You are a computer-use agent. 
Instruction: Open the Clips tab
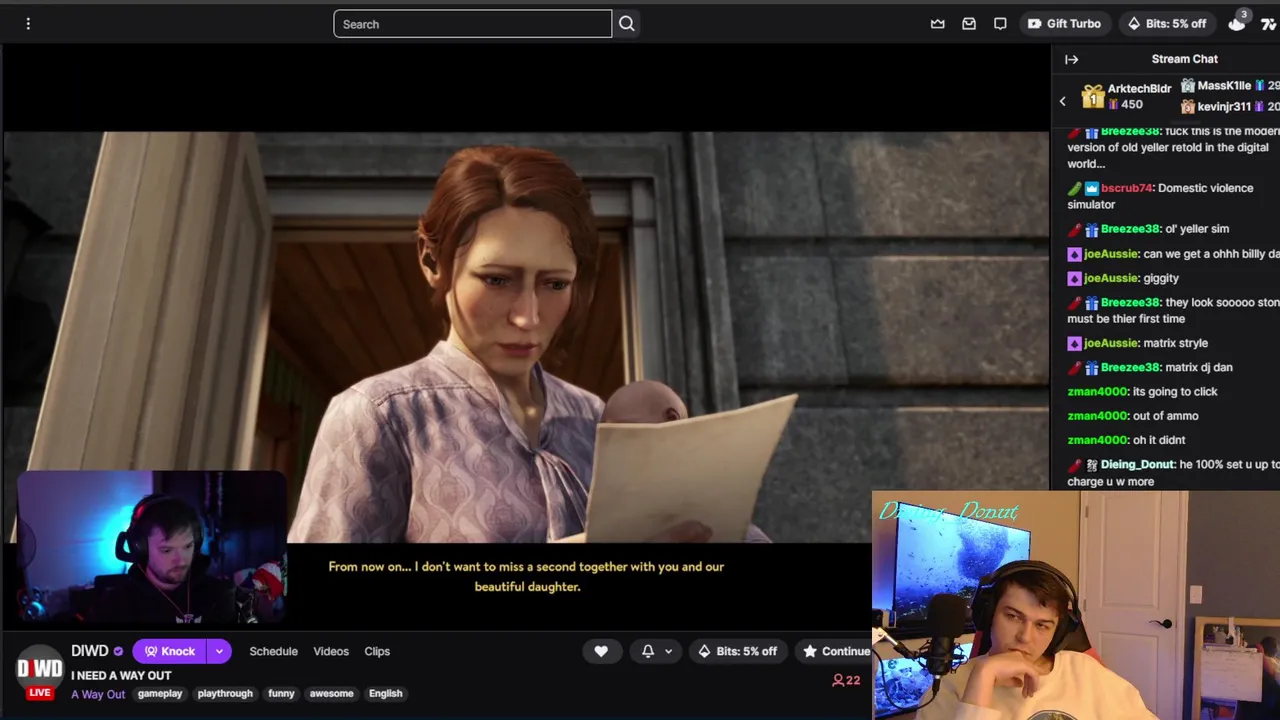pos(377,651)
